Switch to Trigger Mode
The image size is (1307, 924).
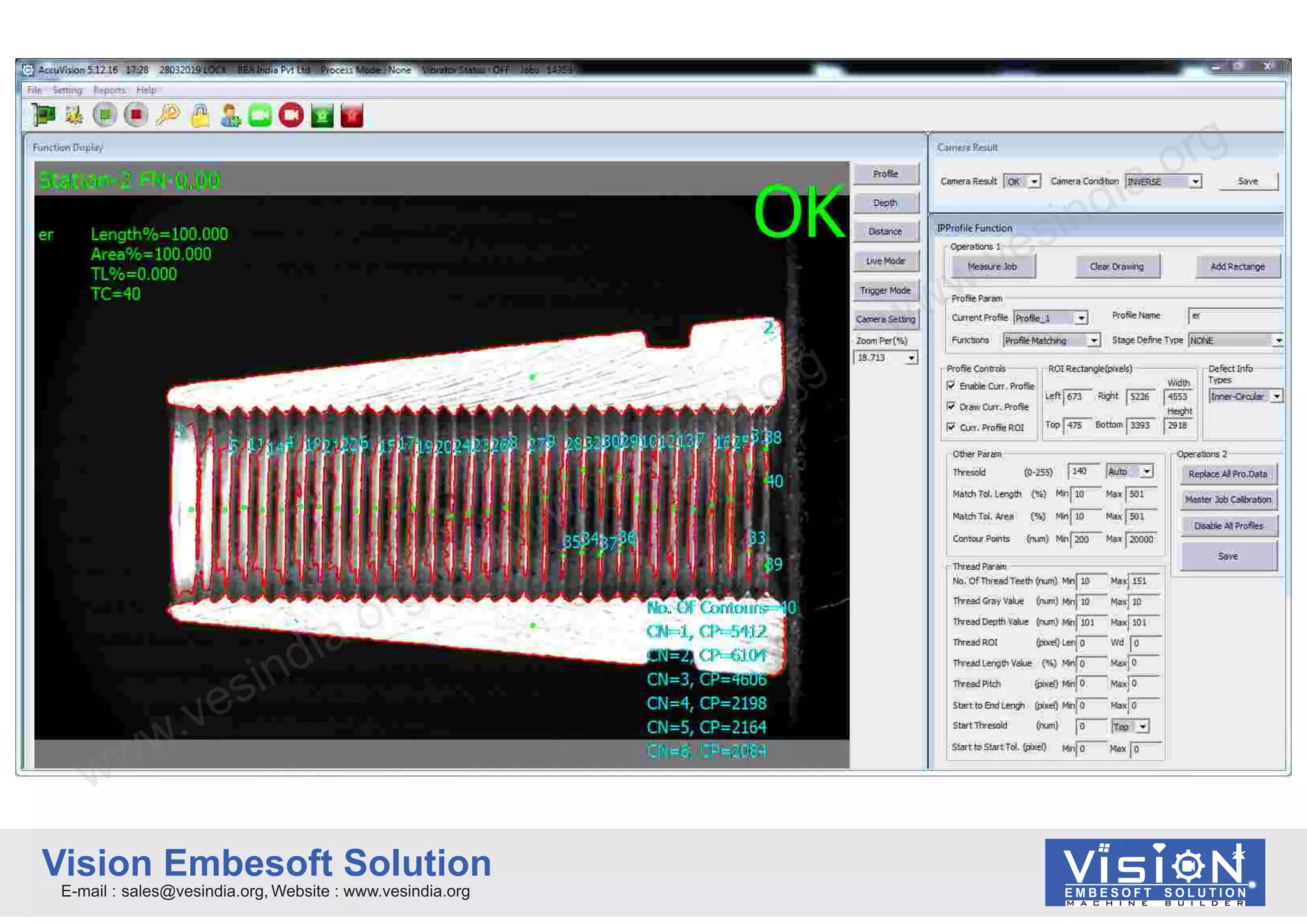point(886,290)
